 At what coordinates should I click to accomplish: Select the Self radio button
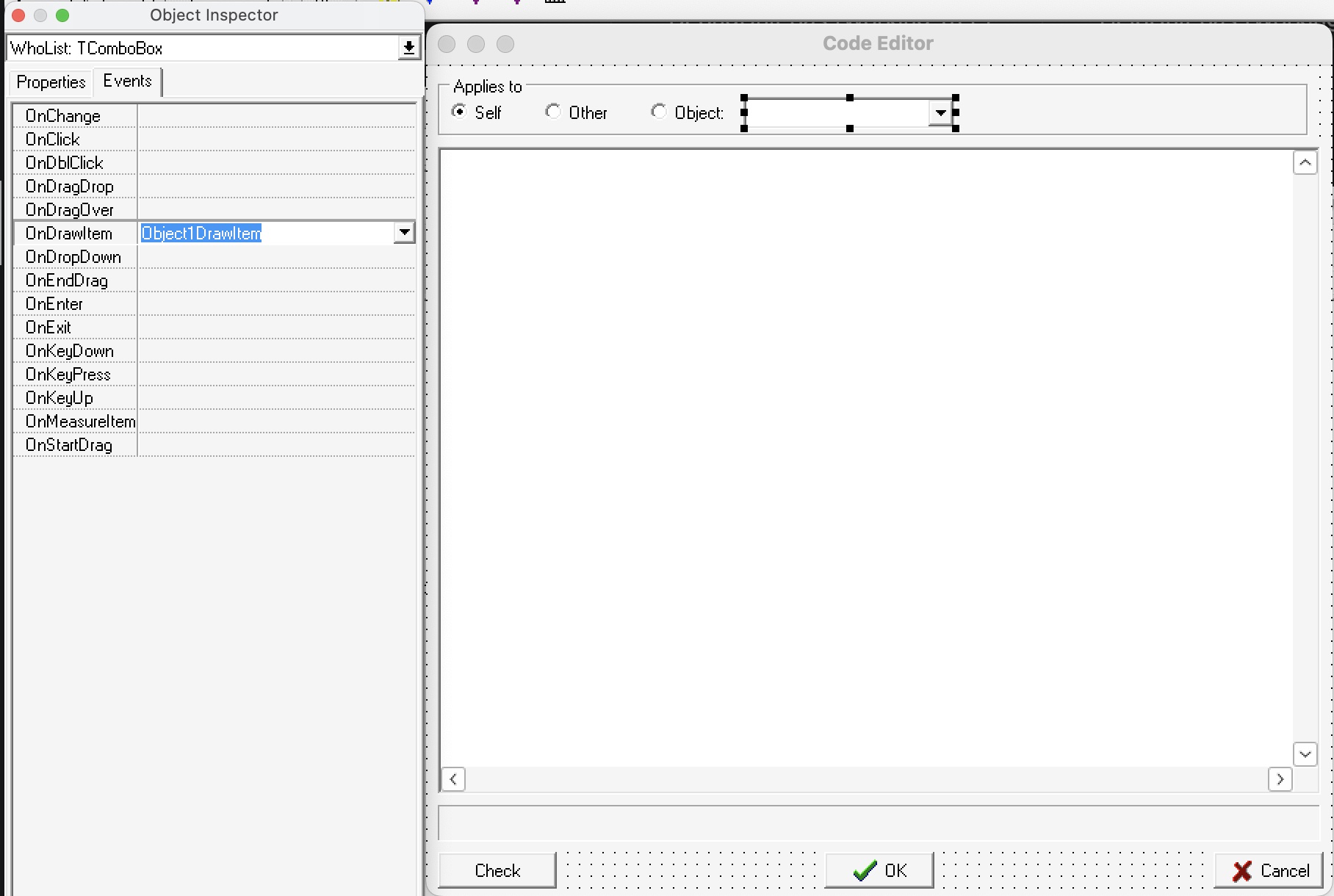tap(459, 112)
